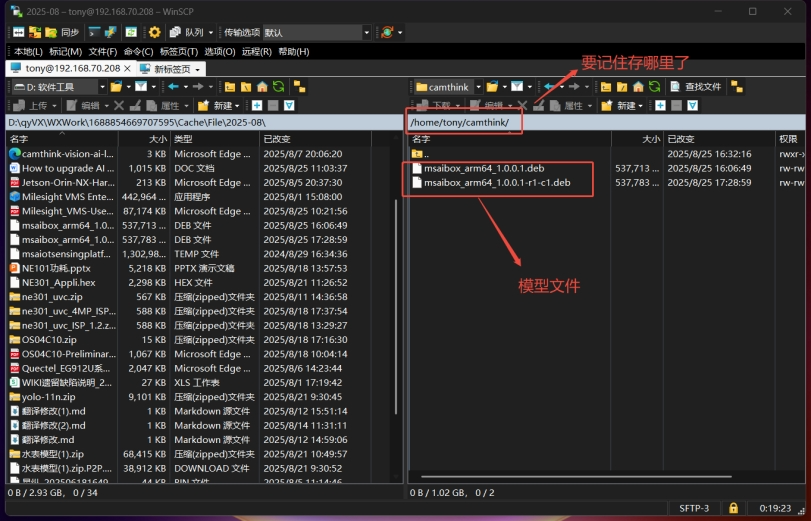Screen dimensions: 811x521
Task: Expand the queue (队列) dropdown arrow
Action: pos(210,32)
